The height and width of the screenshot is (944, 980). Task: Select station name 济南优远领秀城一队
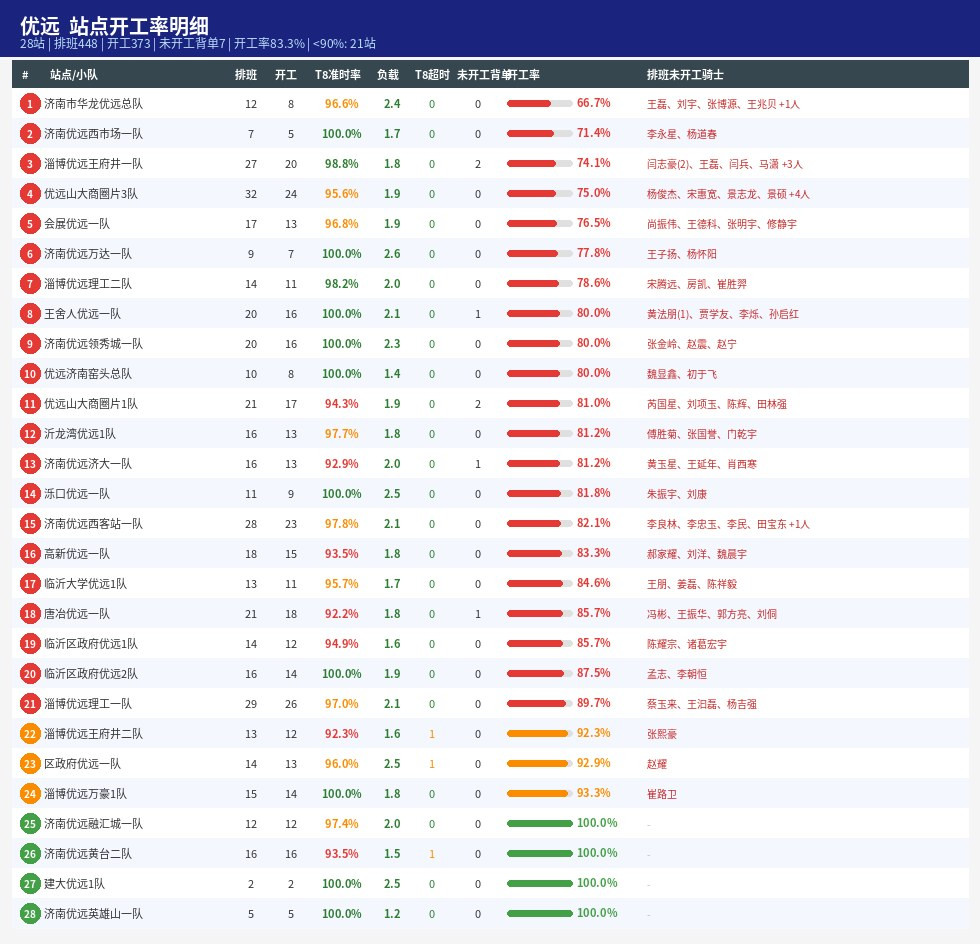point(93,344)
